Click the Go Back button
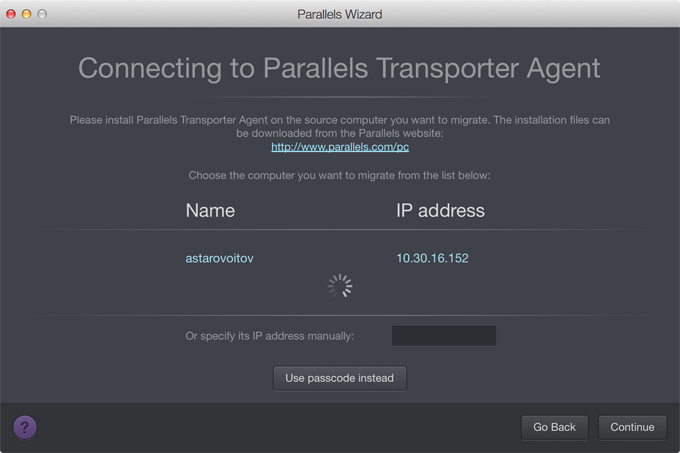The width and height of the screenshot is (680, 453). coord(554,427)
